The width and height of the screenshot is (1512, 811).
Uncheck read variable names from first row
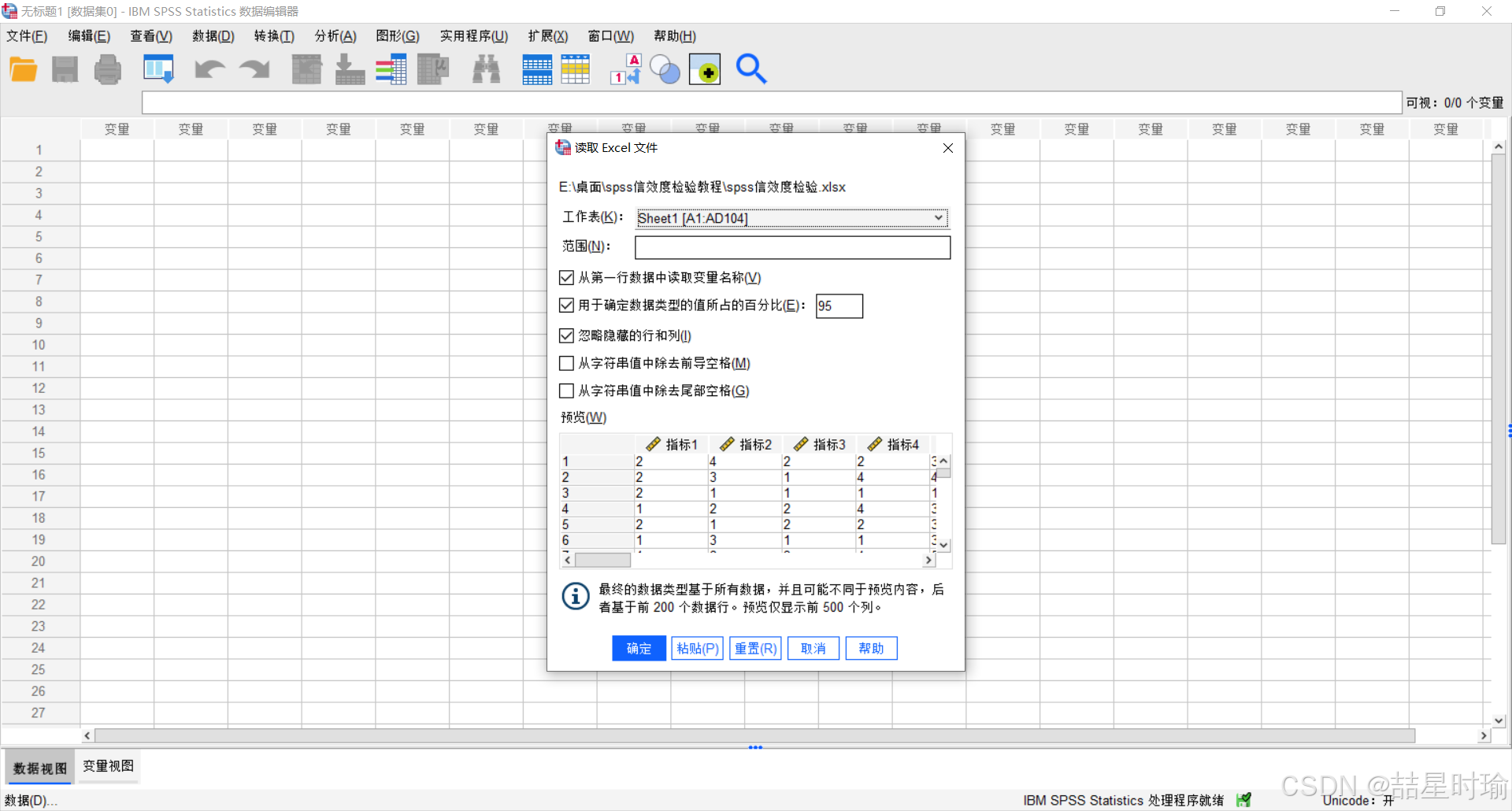566,277
